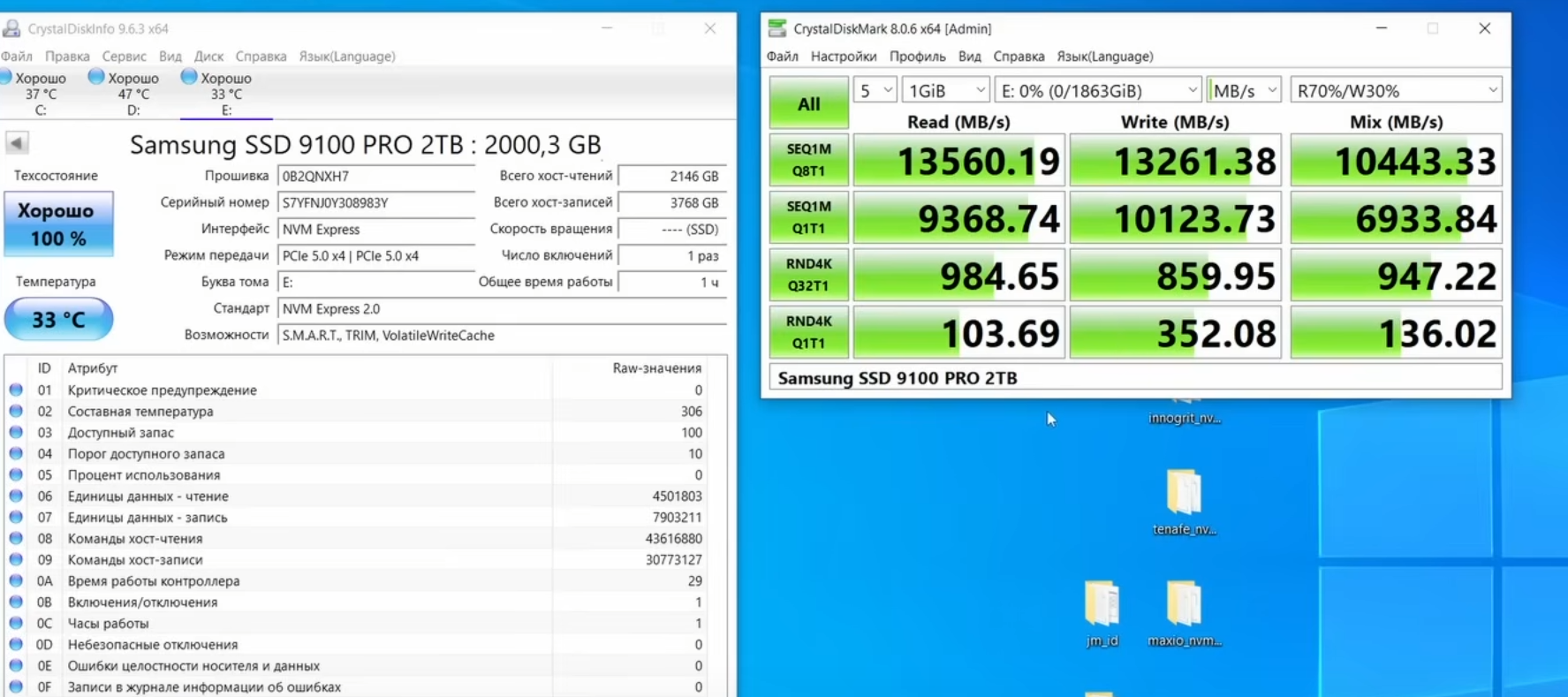Image resolution: width=1568 pixels, height=697 pixels.
Task: Click the Samsung SSD 9100 PRO 2TB comment field
Action: (x=1135, y=377)
